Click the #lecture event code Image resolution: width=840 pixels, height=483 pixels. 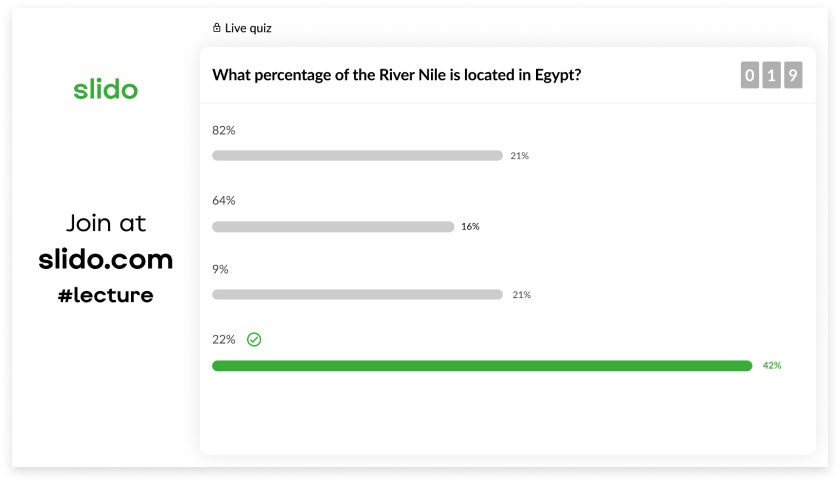[106, 295]
